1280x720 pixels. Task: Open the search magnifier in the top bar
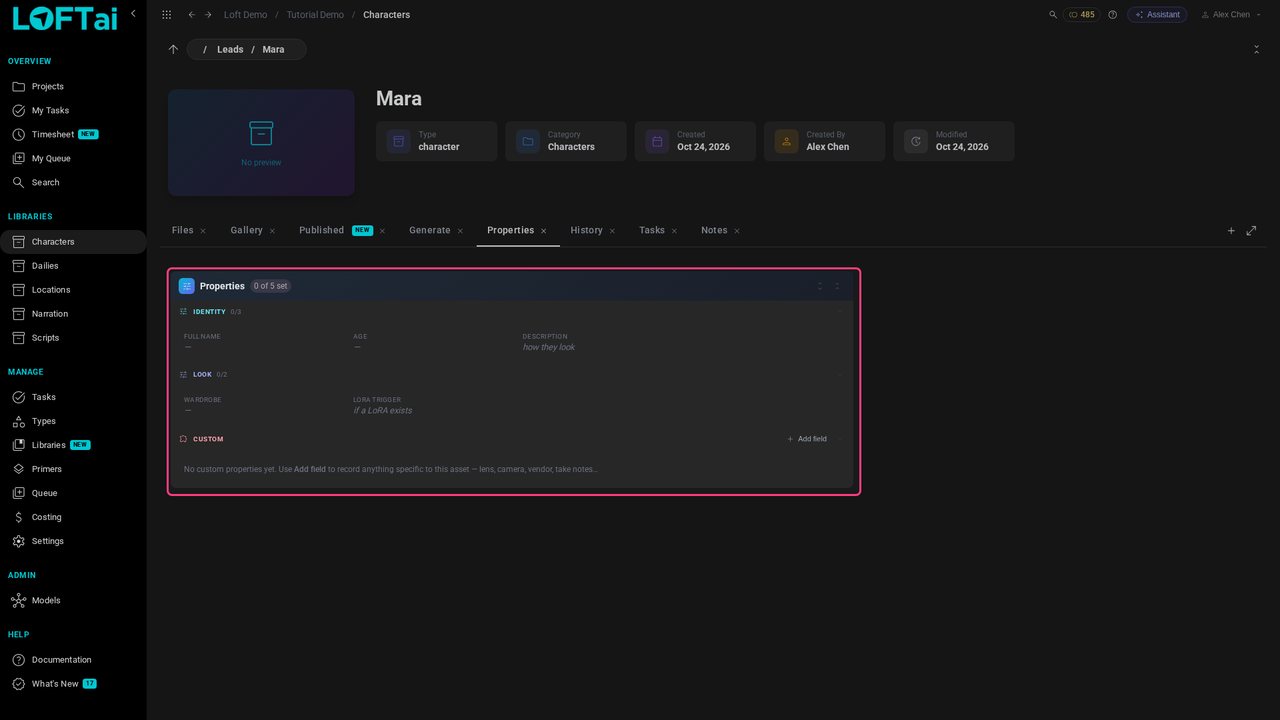pos(1053,15)
